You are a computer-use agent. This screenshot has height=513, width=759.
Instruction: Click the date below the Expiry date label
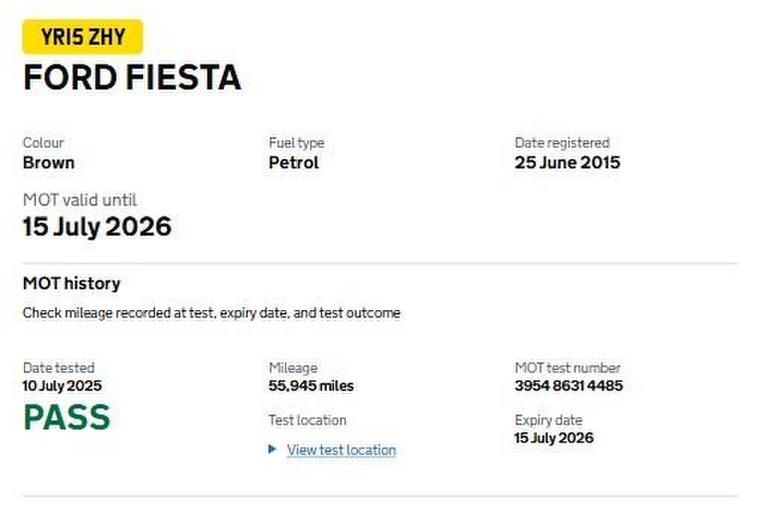click(554, 438)
